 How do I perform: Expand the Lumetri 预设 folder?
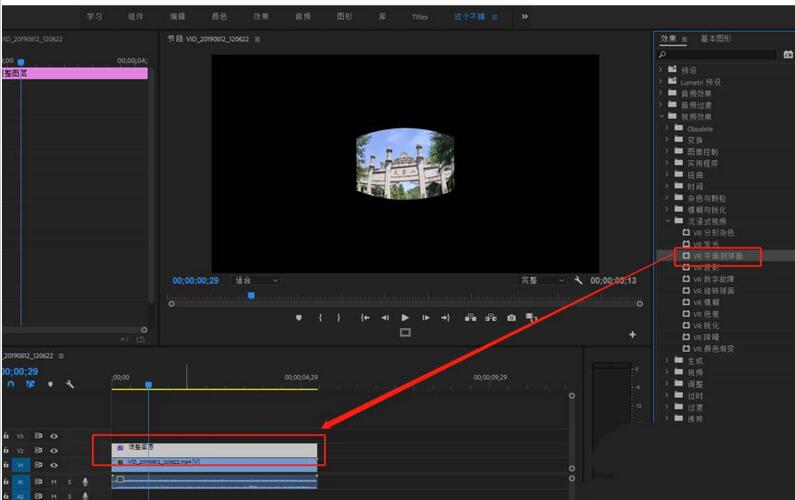click(x=660, y=81)
